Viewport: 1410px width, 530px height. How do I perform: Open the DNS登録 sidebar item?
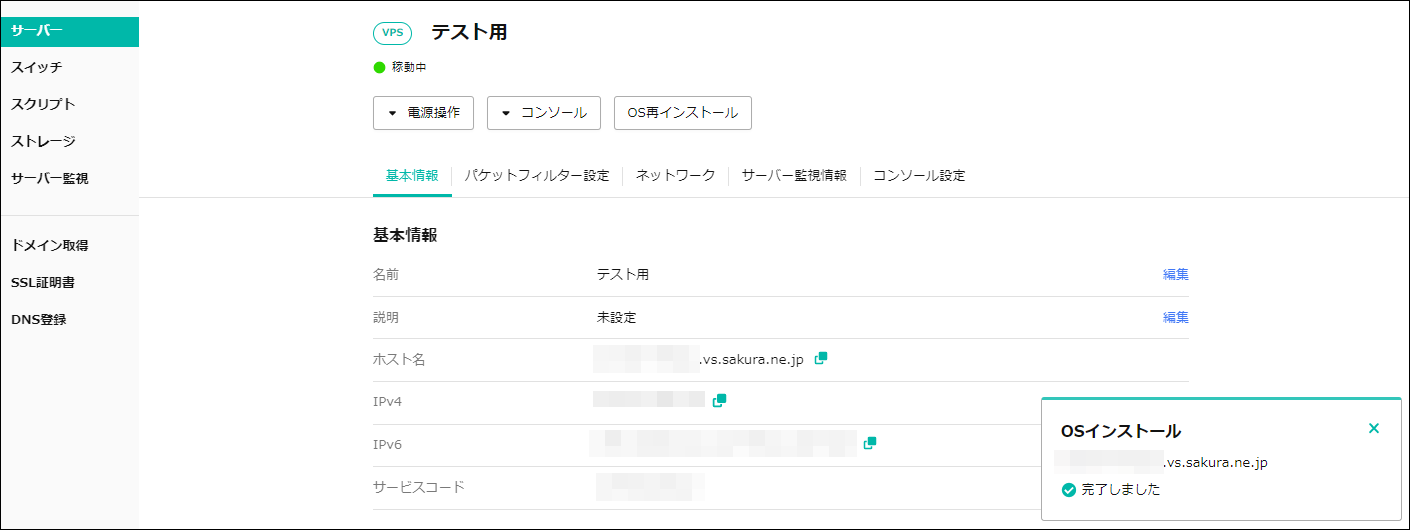39,320
